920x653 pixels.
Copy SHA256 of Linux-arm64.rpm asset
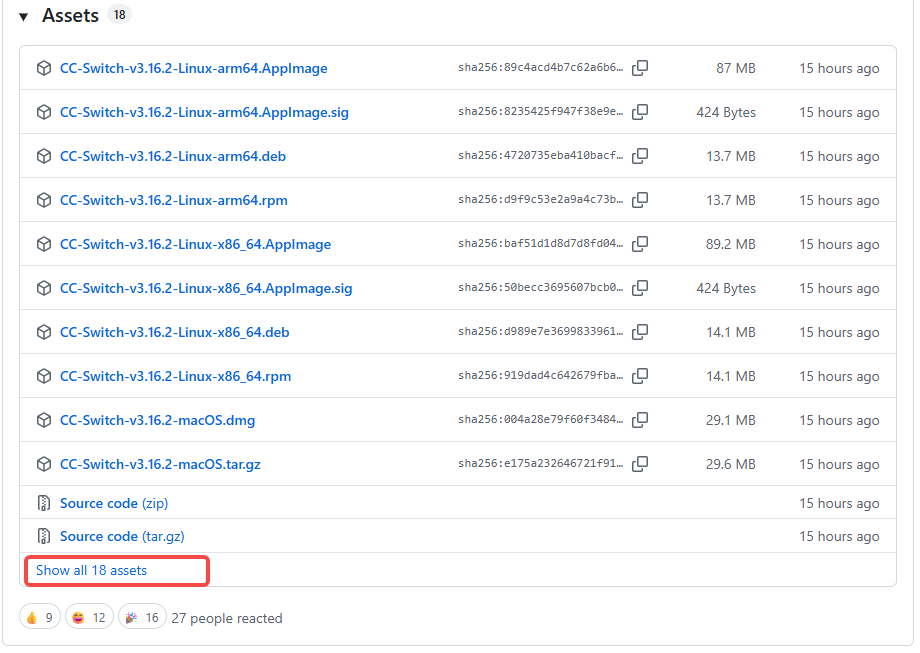[x=640, y=200]
